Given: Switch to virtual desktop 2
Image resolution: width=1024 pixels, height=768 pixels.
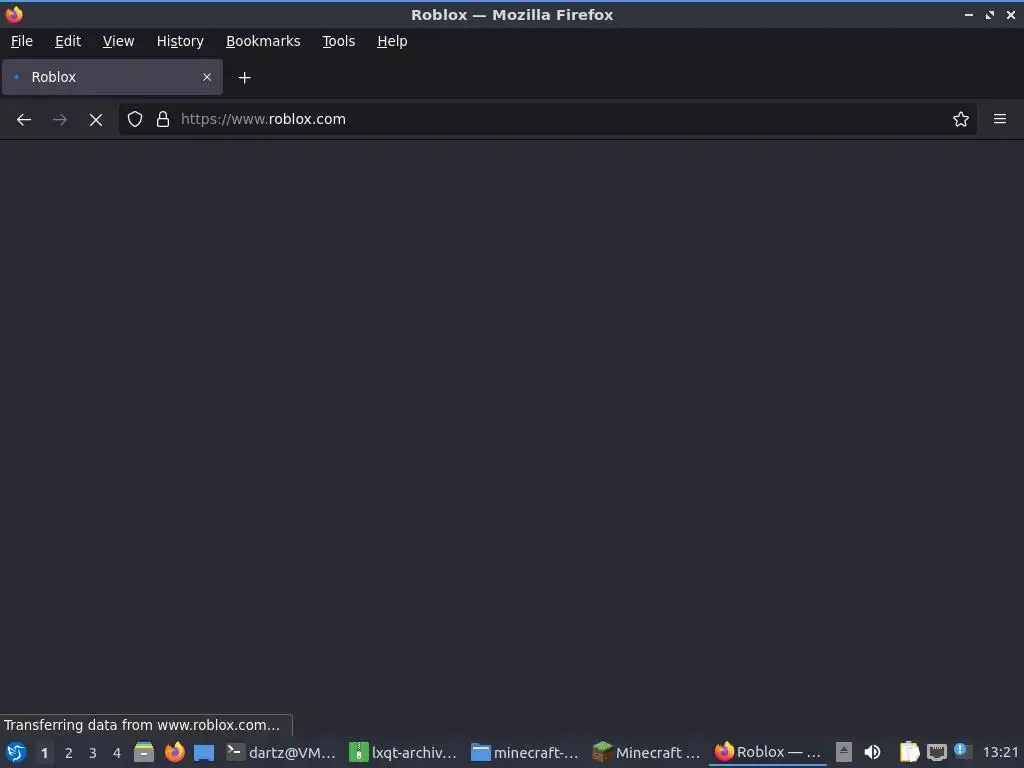Looking at the screenshot, I should coord(69,753).
